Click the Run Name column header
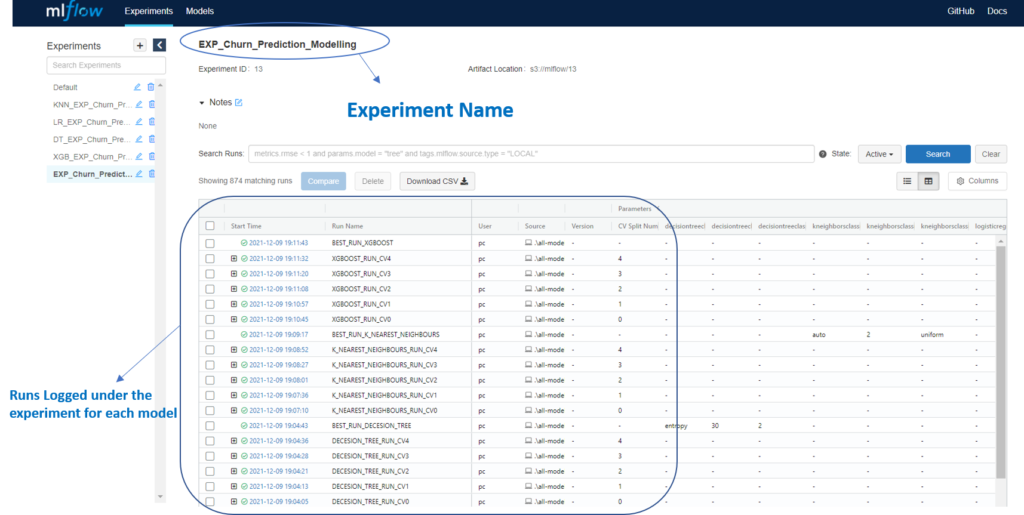1024x515 pixels. coord(347,226)
